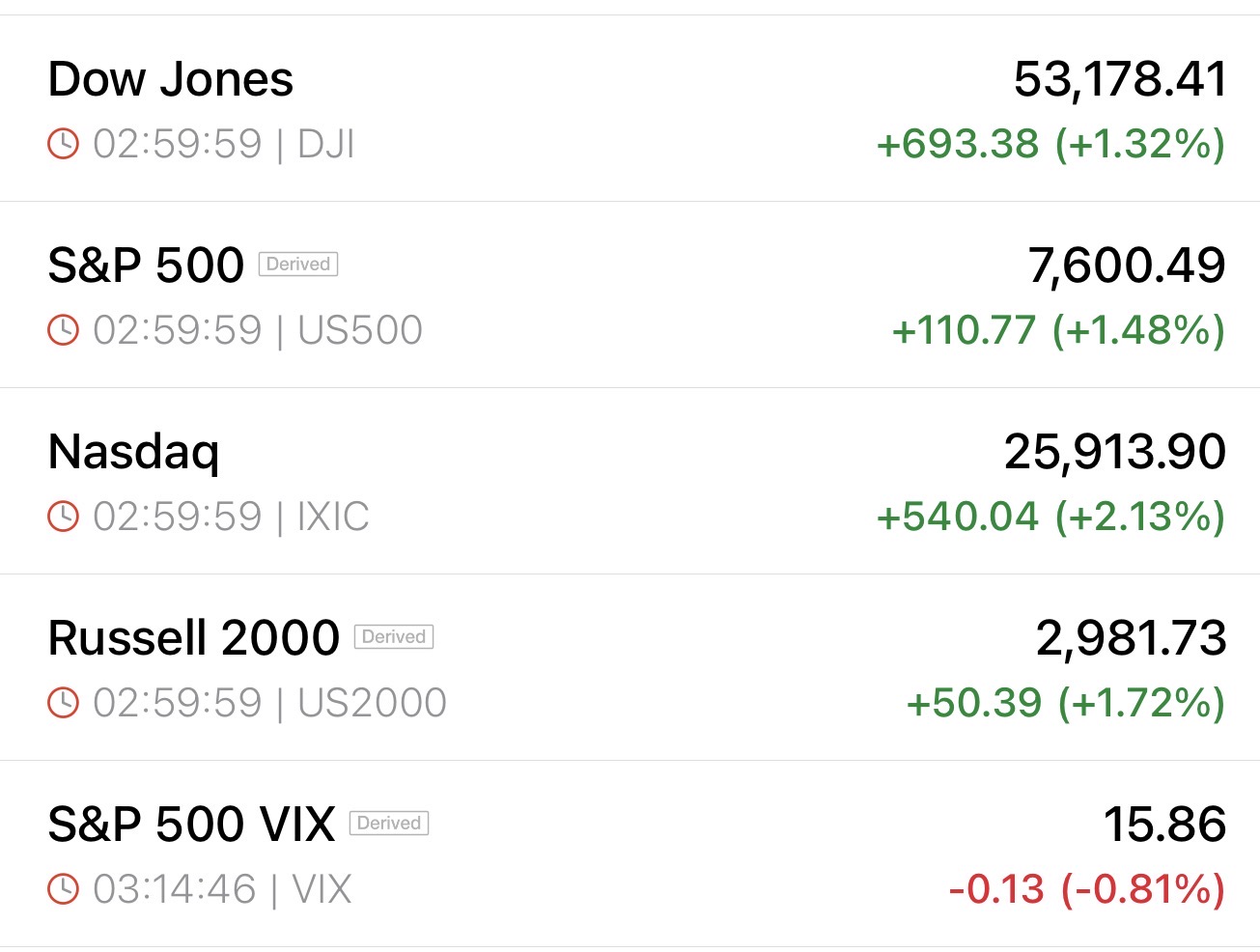
Task: Tap the clock icon beside VIX timestamp
Action: pos(63,890)
